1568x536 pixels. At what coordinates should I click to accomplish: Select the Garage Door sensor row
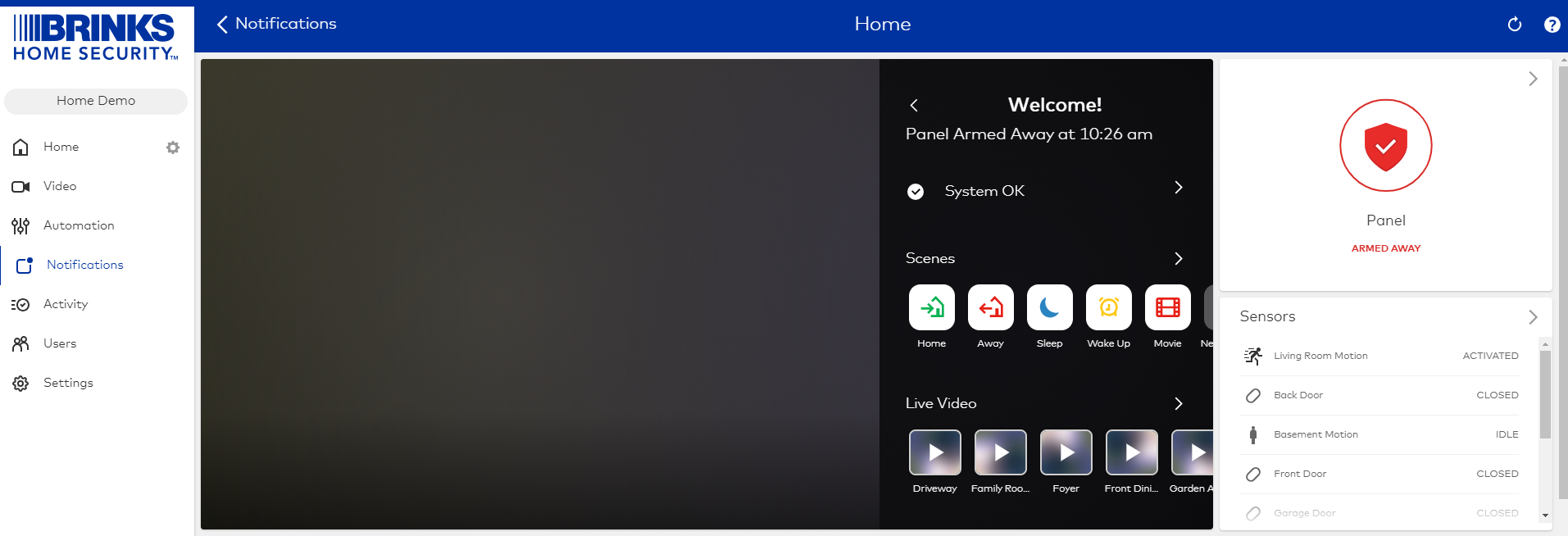coord(1379,514)
